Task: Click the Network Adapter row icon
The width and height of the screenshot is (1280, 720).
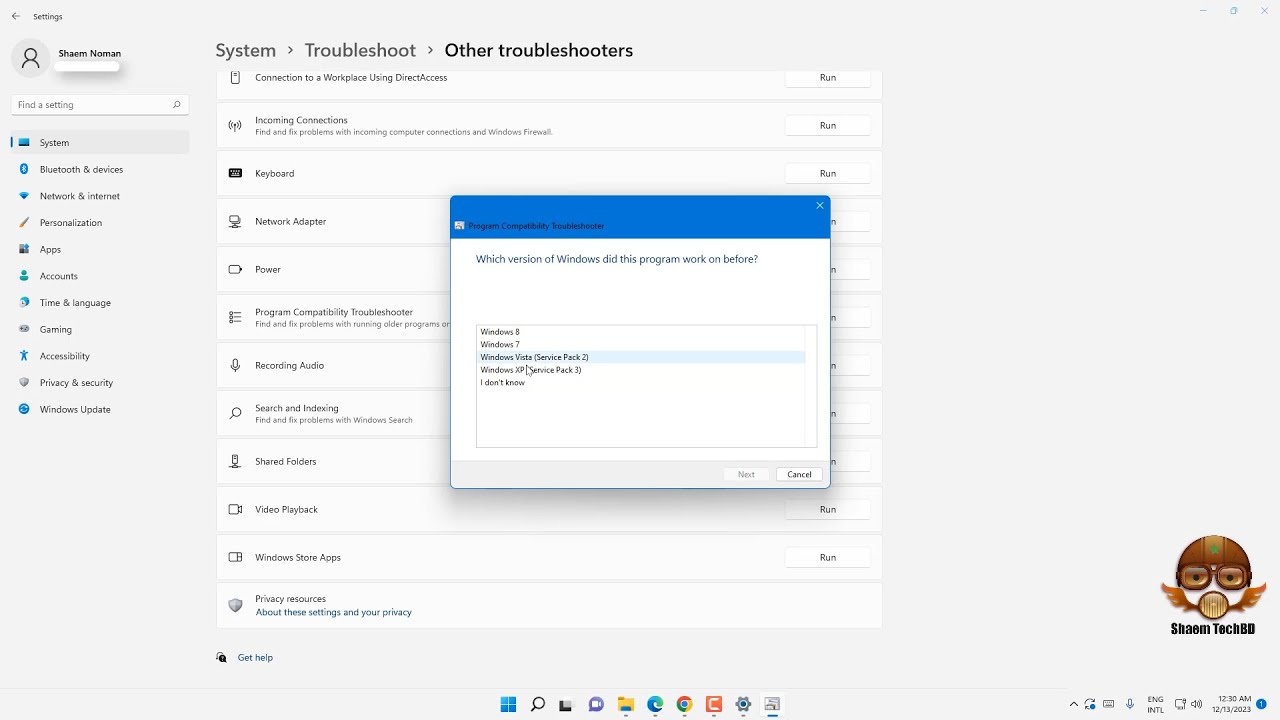Action: 235,221
